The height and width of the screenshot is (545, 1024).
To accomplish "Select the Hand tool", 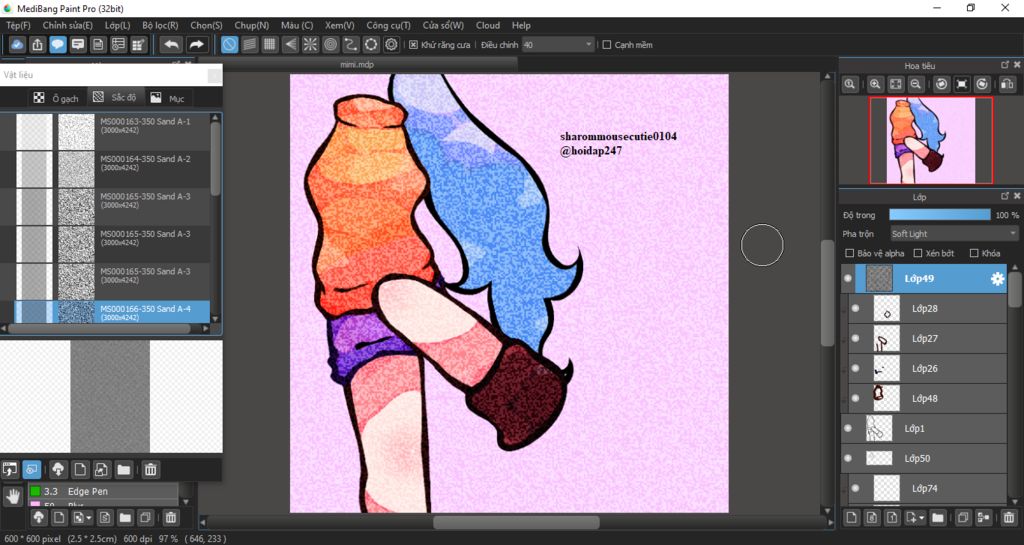I will pos(12,497).
